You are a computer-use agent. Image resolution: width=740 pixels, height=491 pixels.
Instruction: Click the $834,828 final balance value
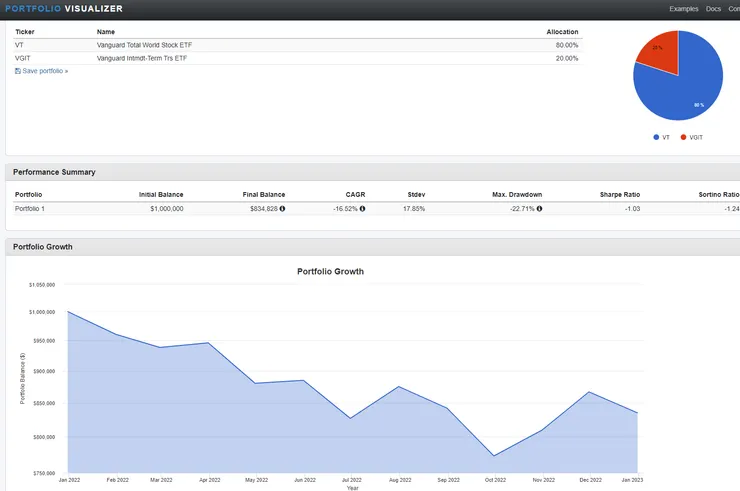pyautogui.click(x=264, y=208)
